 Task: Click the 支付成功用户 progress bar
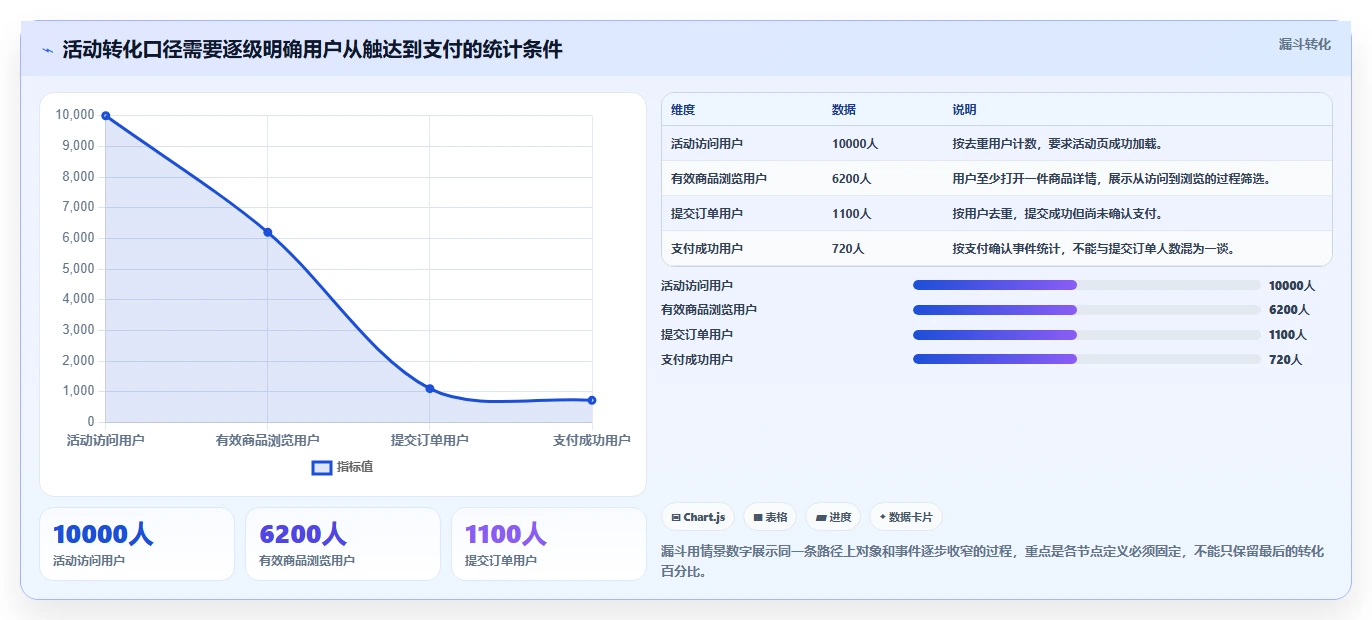(1086, 359)
